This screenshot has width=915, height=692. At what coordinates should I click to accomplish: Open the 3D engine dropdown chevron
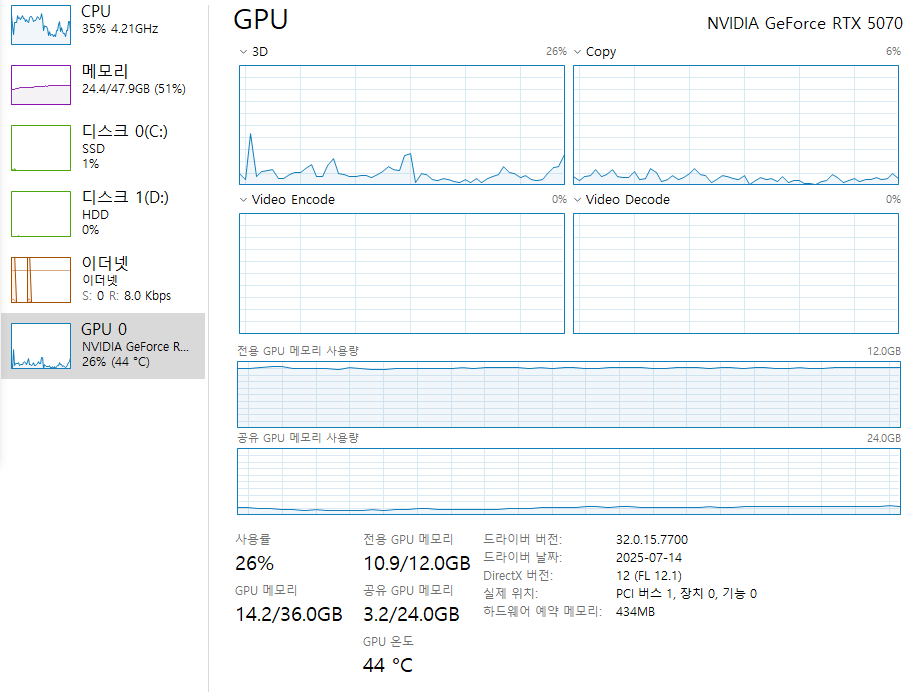pyautogui.click(x=243, y=52)
